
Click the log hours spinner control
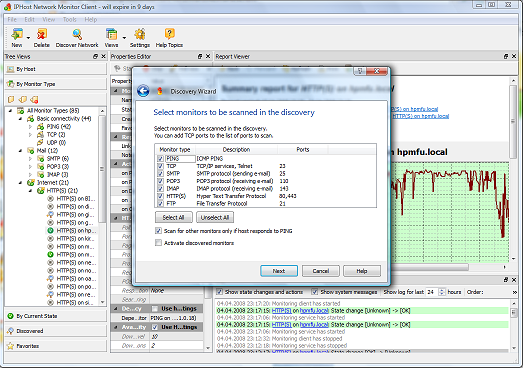442,292
